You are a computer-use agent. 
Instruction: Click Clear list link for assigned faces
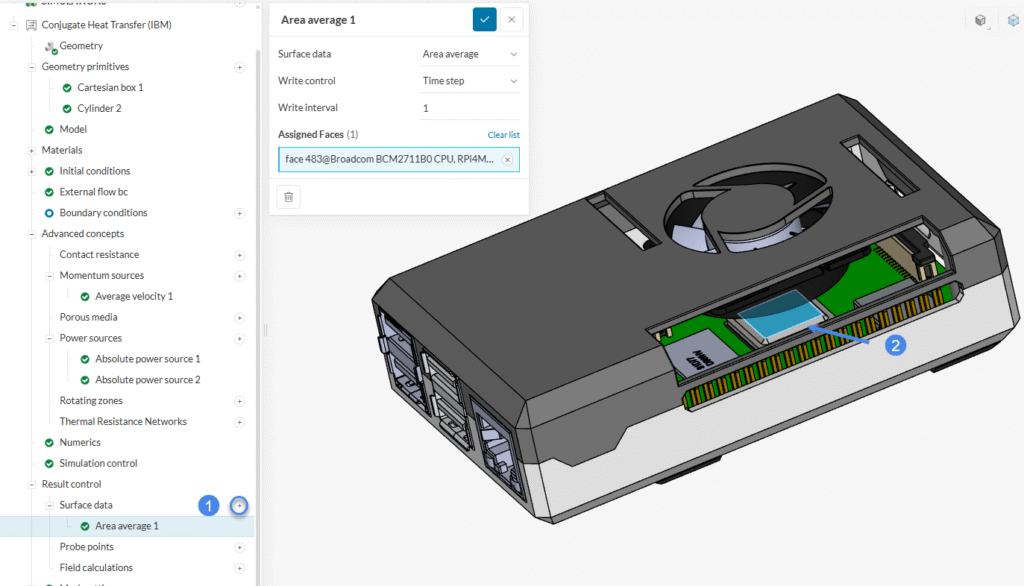(503, 135)
